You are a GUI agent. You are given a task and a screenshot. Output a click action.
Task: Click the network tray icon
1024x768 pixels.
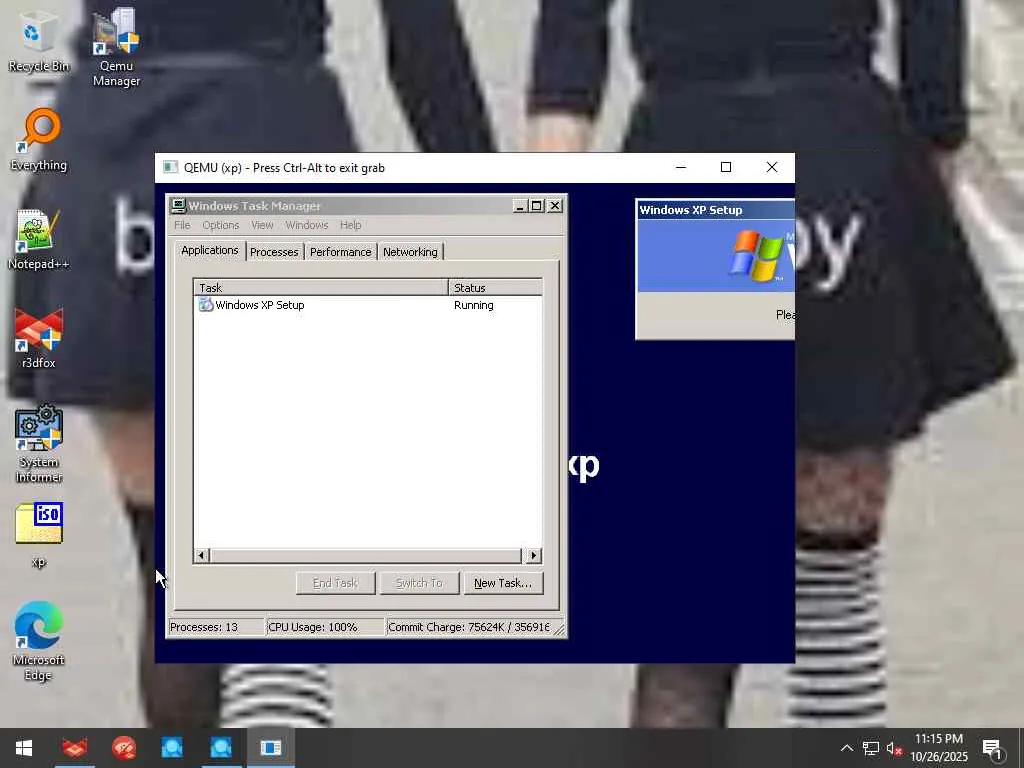[871, 748]
